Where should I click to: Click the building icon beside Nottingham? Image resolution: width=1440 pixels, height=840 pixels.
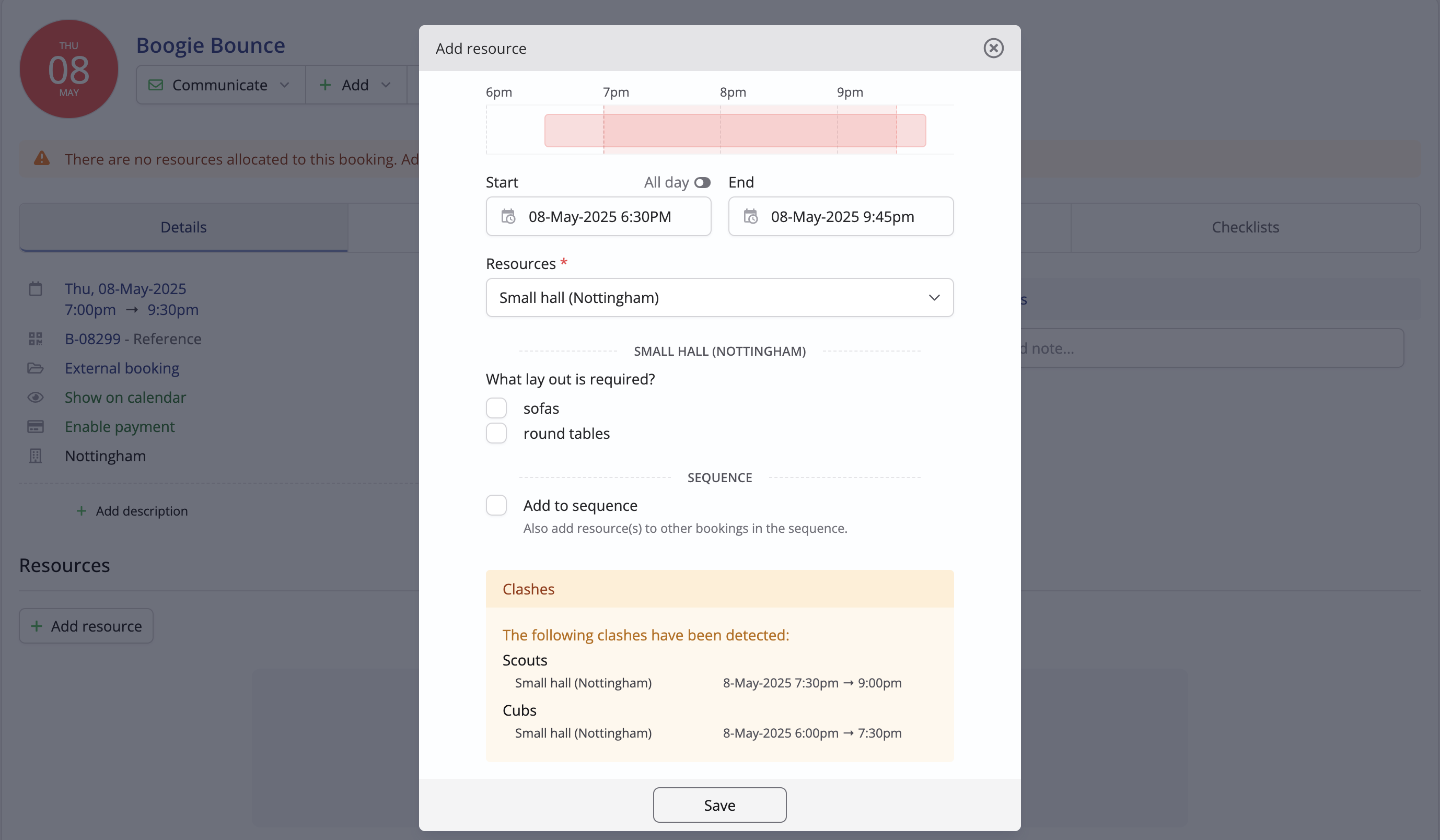coord(36,456)
